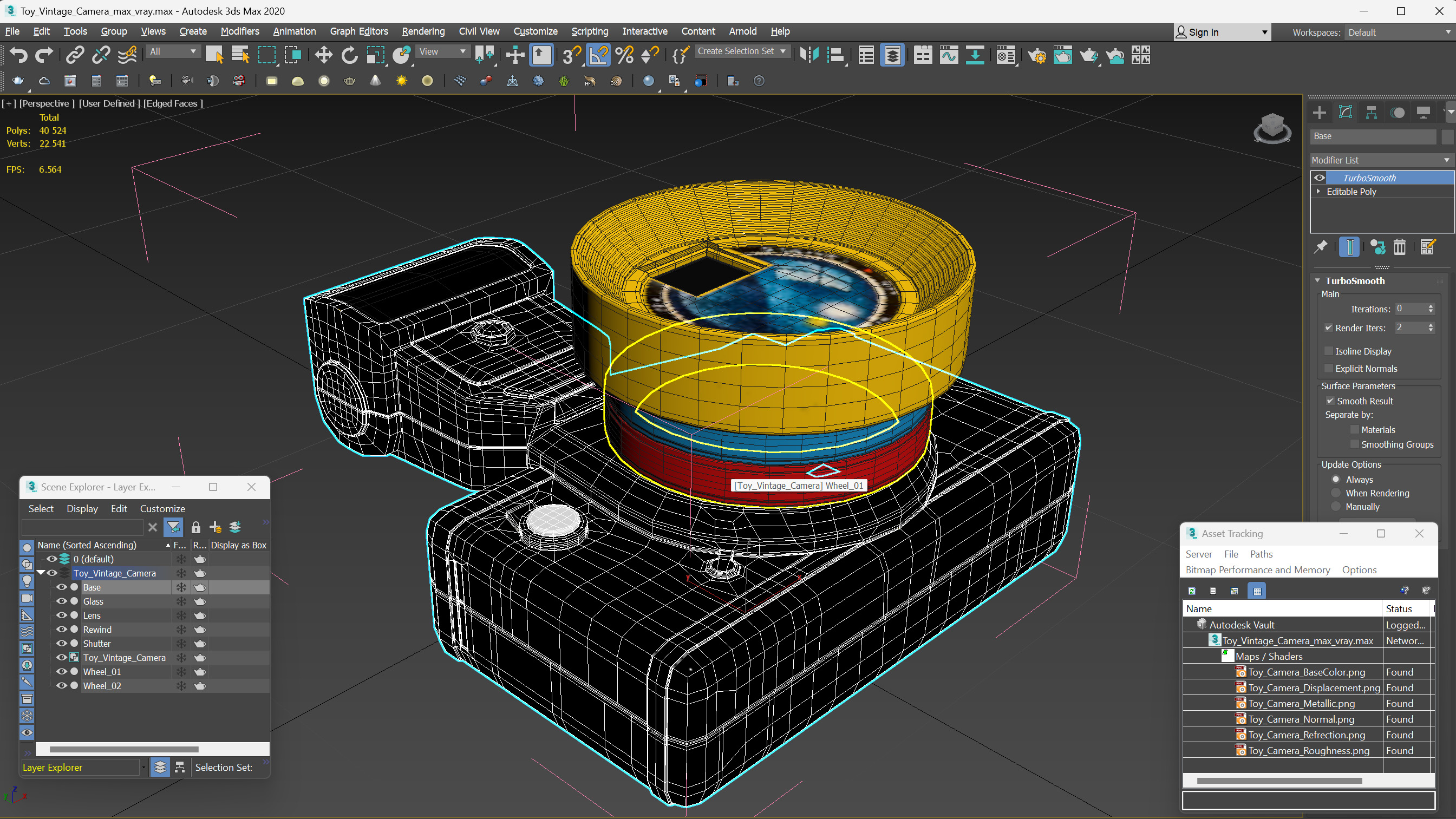Open the Graph Editors menu
This screenshot has height=819, width=1456.
pyautogui.click(x=359, y=31)
